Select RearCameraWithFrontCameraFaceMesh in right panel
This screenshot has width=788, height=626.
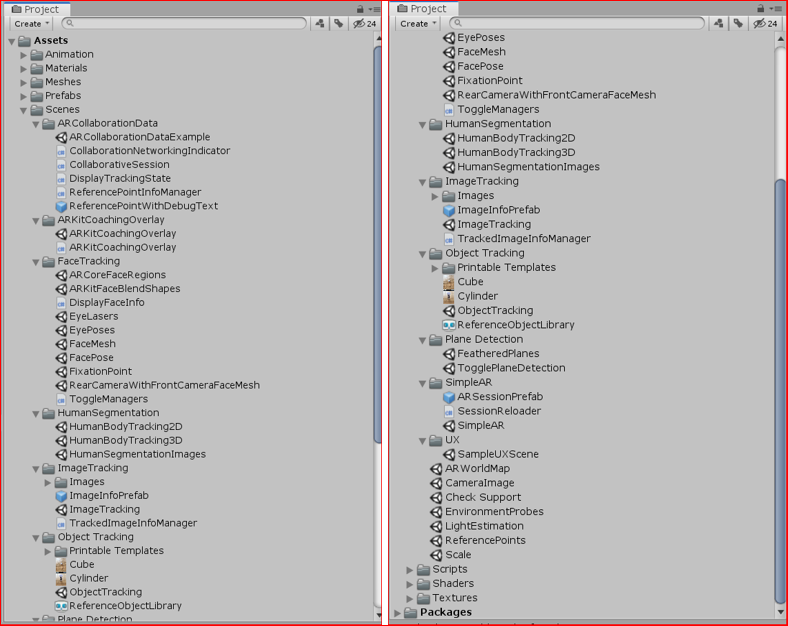[x=556, y=95]
